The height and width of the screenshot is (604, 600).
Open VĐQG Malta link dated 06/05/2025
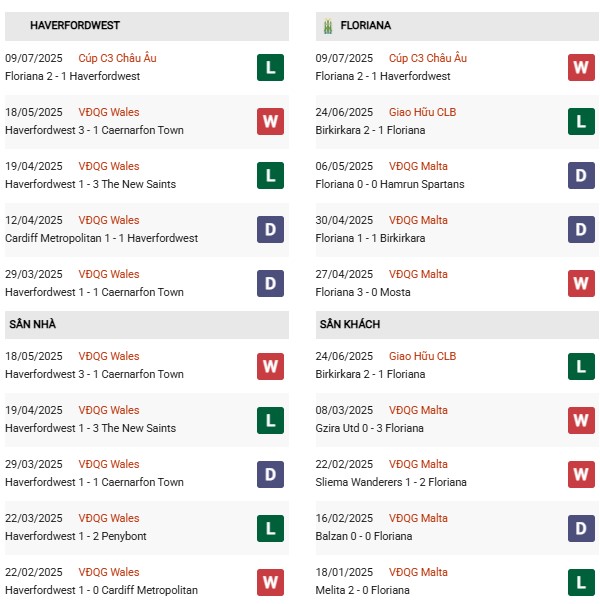coord(418,166)
